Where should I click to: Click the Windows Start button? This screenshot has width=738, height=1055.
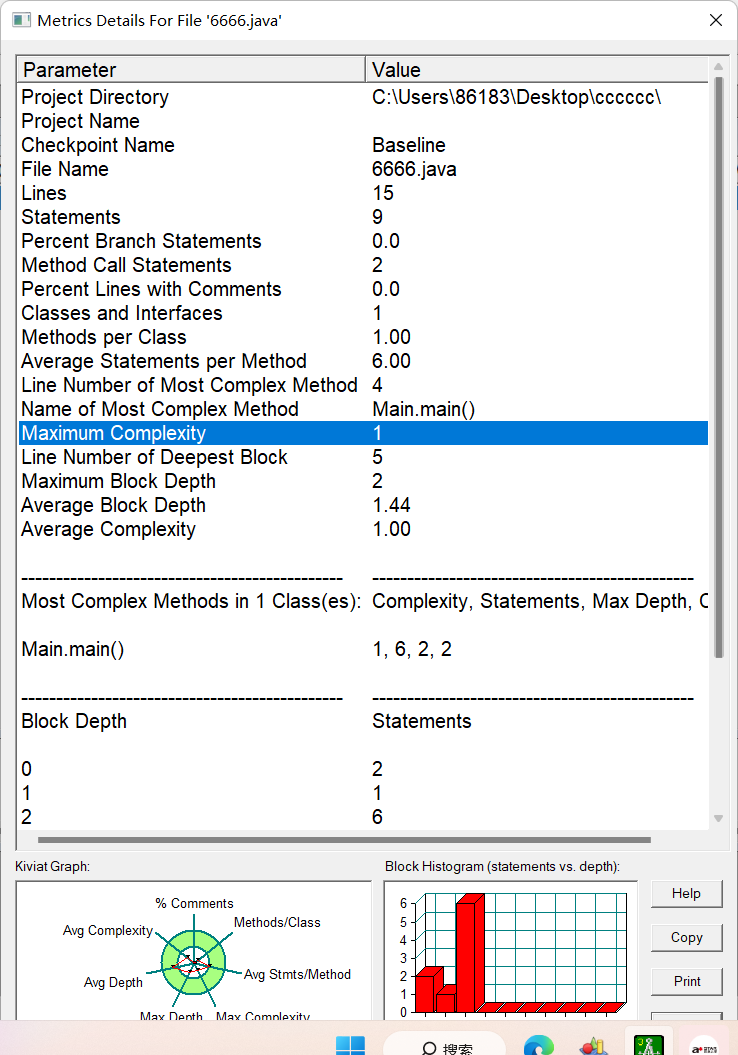pyautogui.click(x=350, y=1045)
